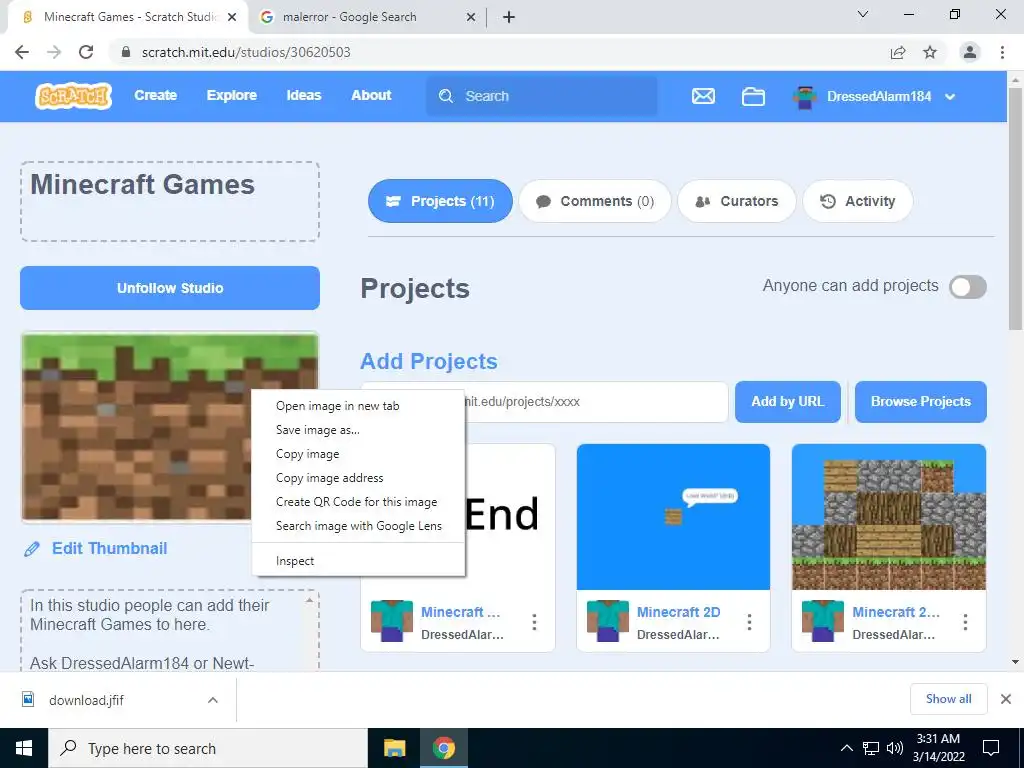Click the Browse Projects button
Image resolution: width=1024 pixels, height=768 pixels.
tap(921, 402)
